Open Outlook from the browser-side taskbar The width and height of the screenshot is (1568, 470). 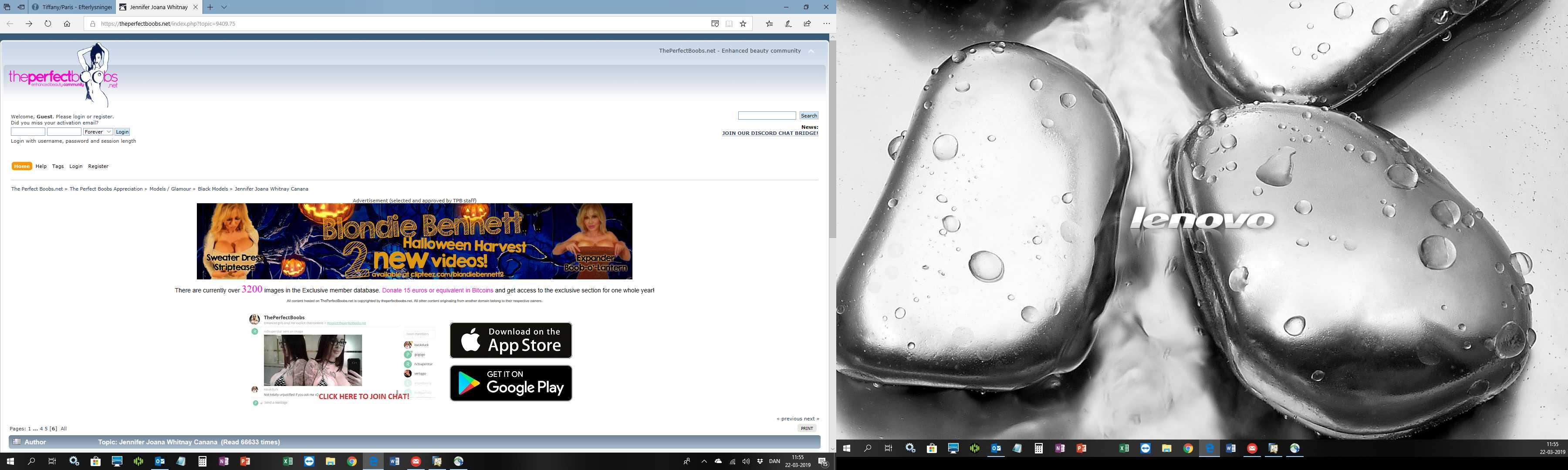(x=159, y=461)
